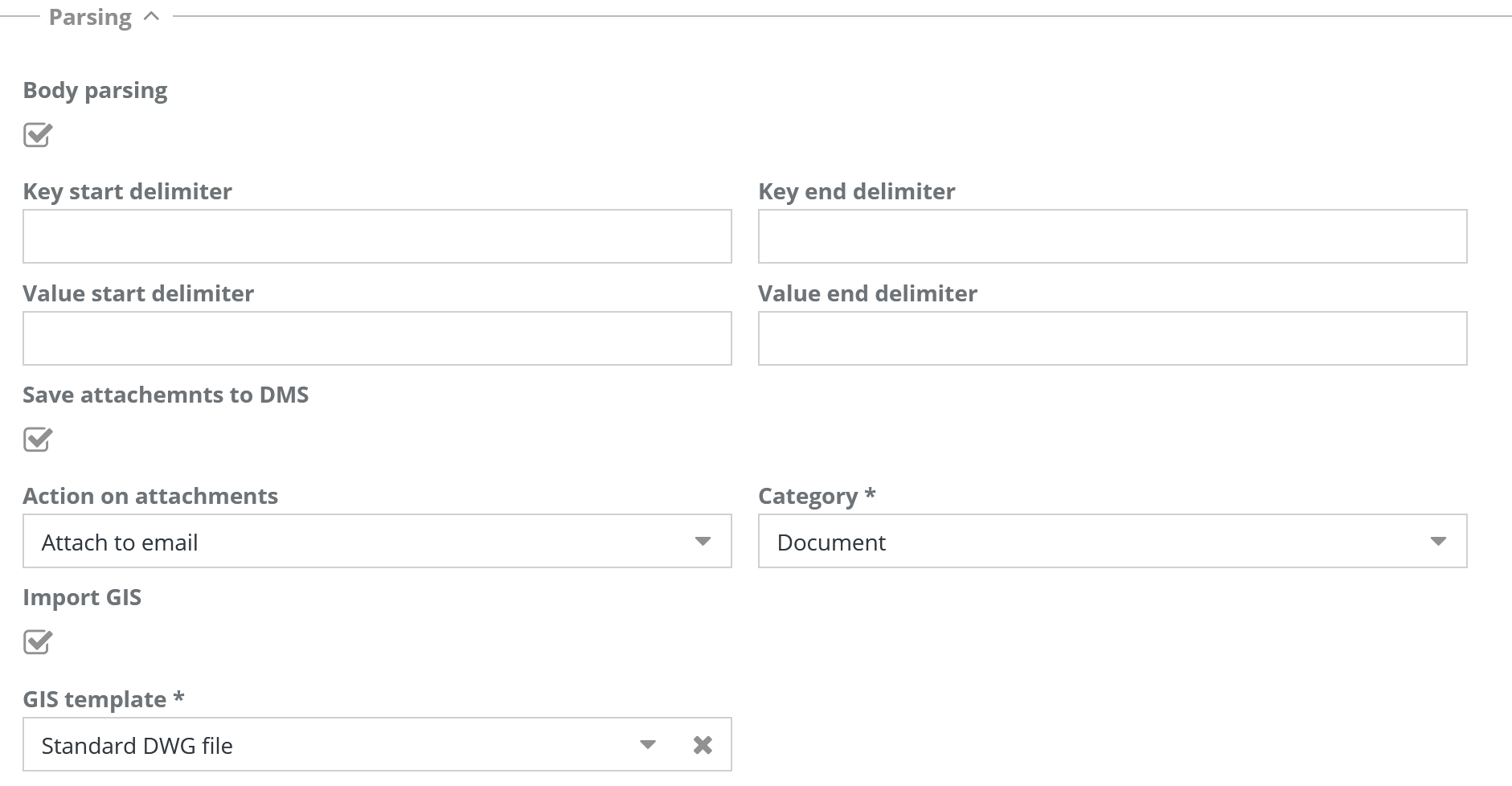
Task: Click the Value end delimiter input
Action: coord(1112,338)
